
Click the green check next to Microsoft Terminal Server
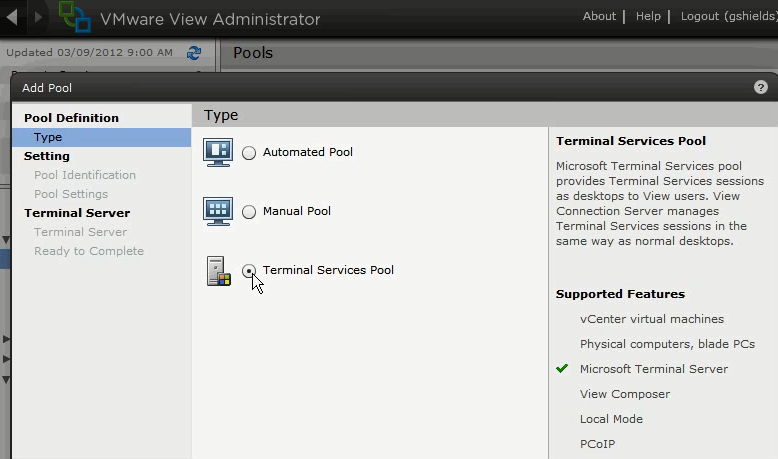click(562, 368)
